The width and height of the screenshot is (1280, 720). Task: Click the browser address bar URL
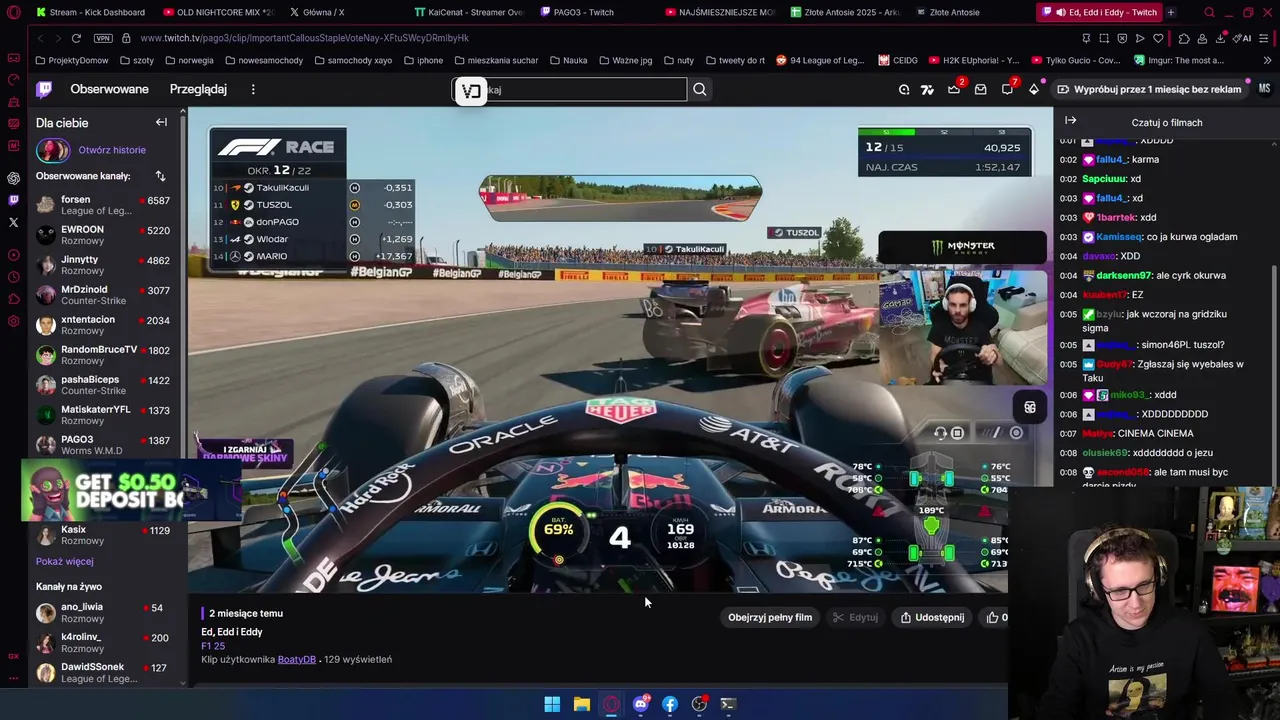click(x=304, y=38)
